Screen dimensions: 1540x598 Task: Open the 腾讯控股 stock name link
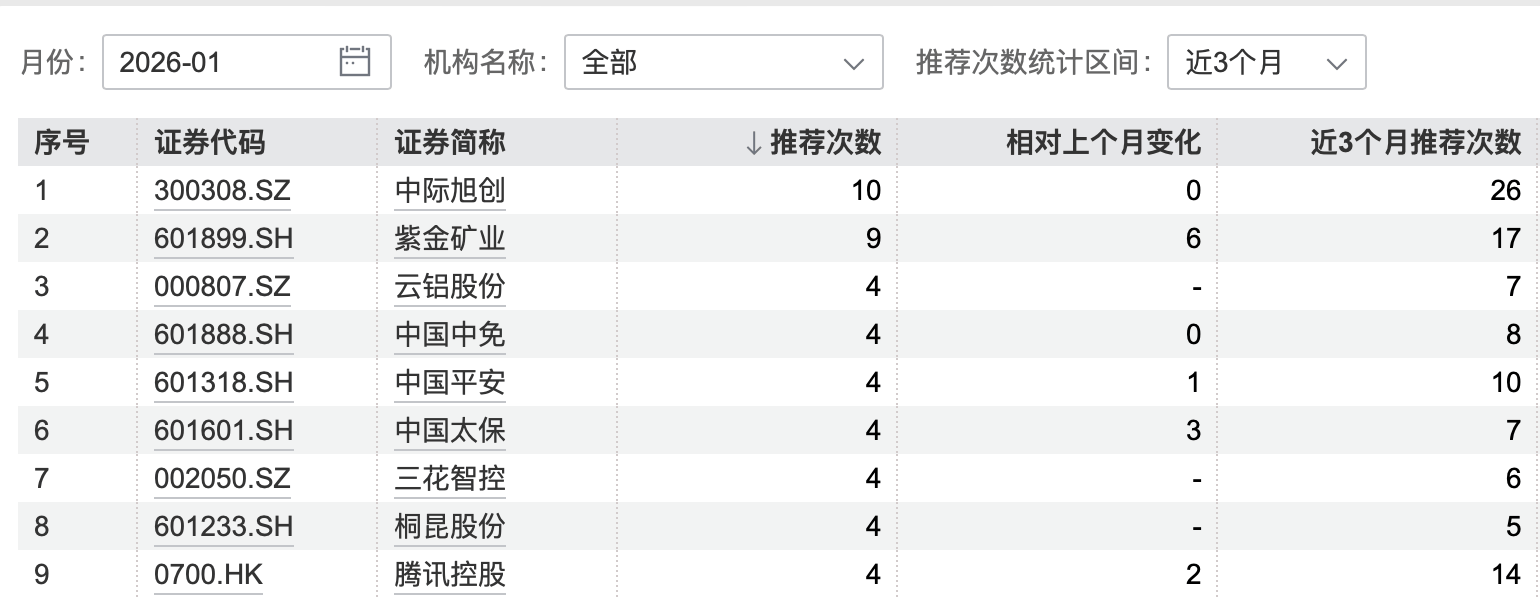pos(448,575)
